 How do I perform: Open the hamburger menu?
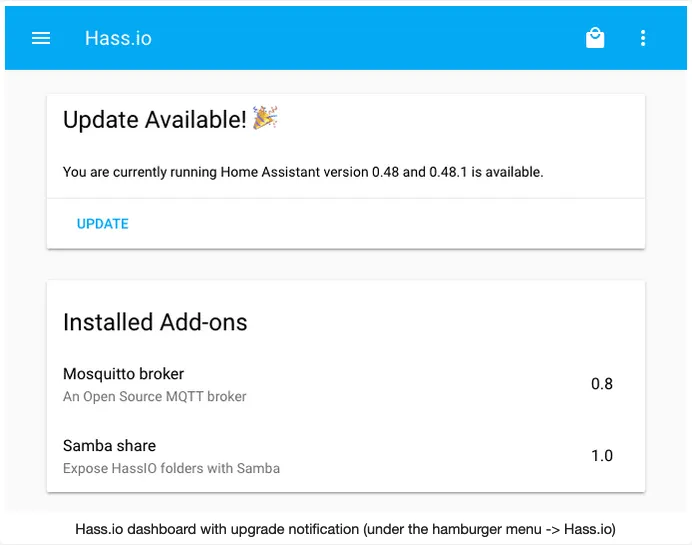(x=41, y=38)
